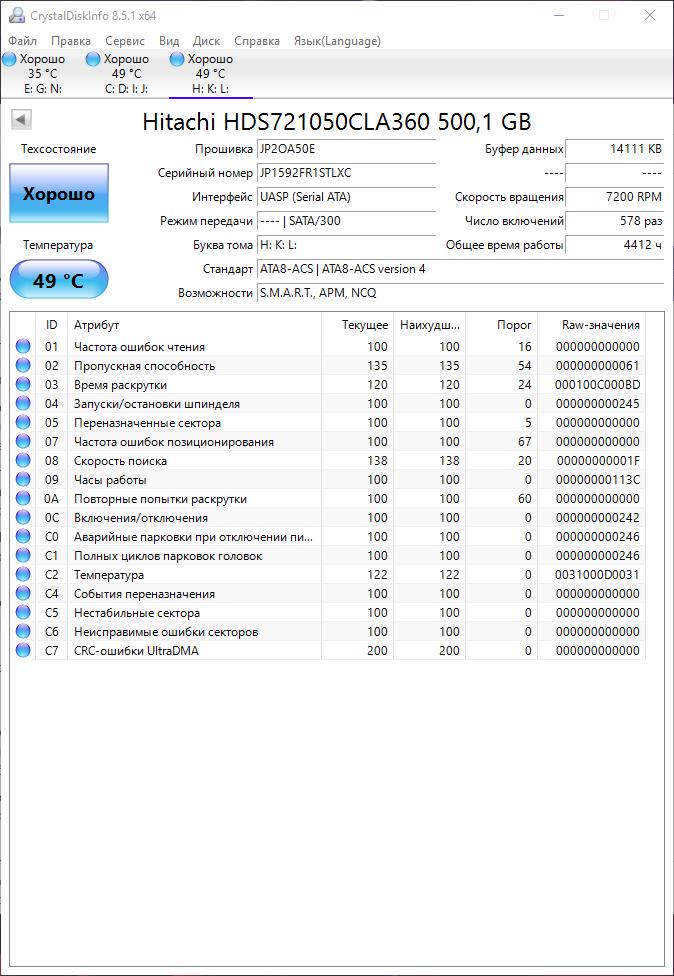The image size is (674, 976).
Task: Click the ID column header
Action: (x=52, y=325)
